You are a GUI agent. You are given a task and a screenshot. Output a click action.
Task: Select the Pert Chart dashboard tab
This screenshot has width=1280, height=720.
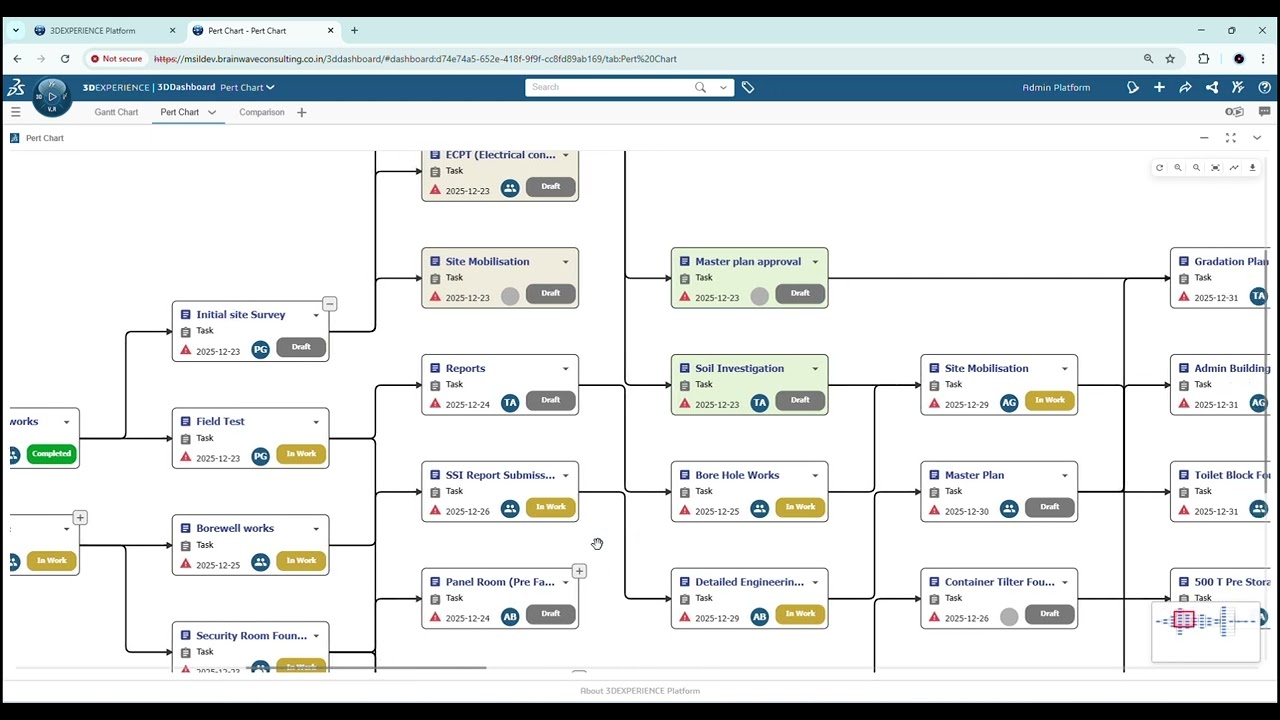click(x=180, y=112)
